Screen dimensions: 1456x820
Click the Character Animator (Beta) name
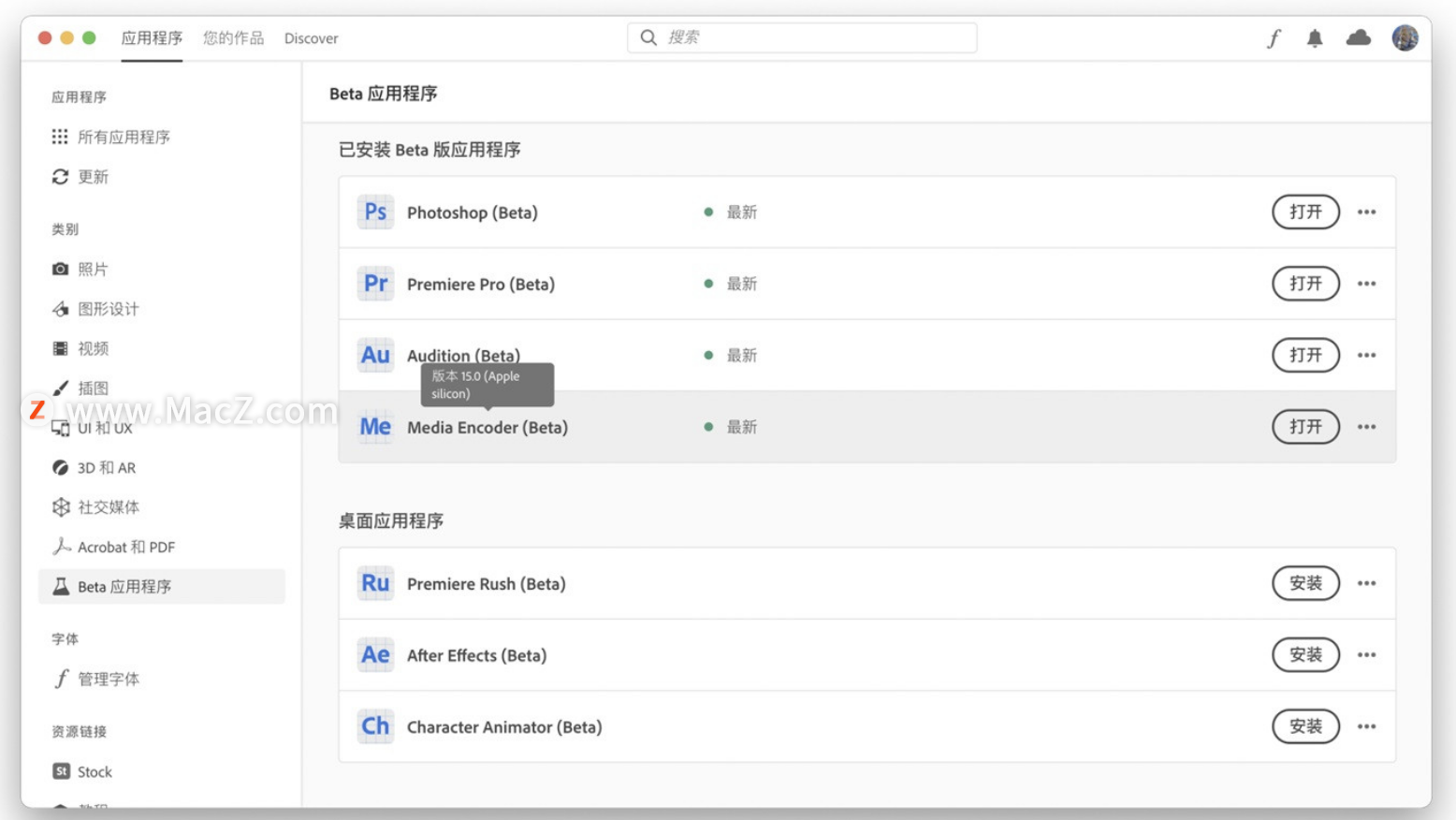pos(504,727)
